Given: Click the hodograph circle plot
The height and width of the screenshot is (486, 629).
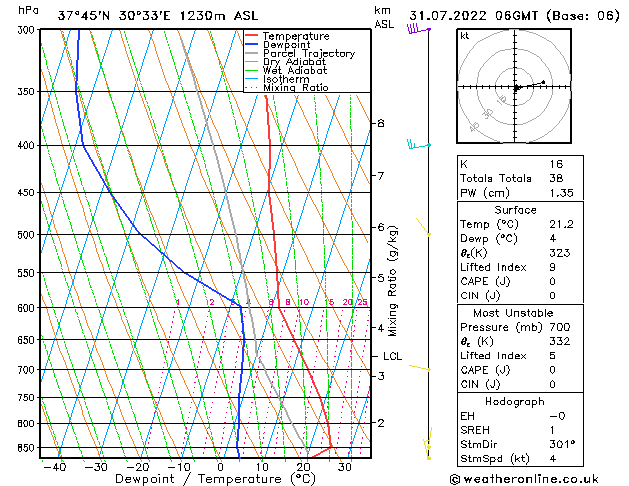Looking at the screenshot, I should coord(516,88).
